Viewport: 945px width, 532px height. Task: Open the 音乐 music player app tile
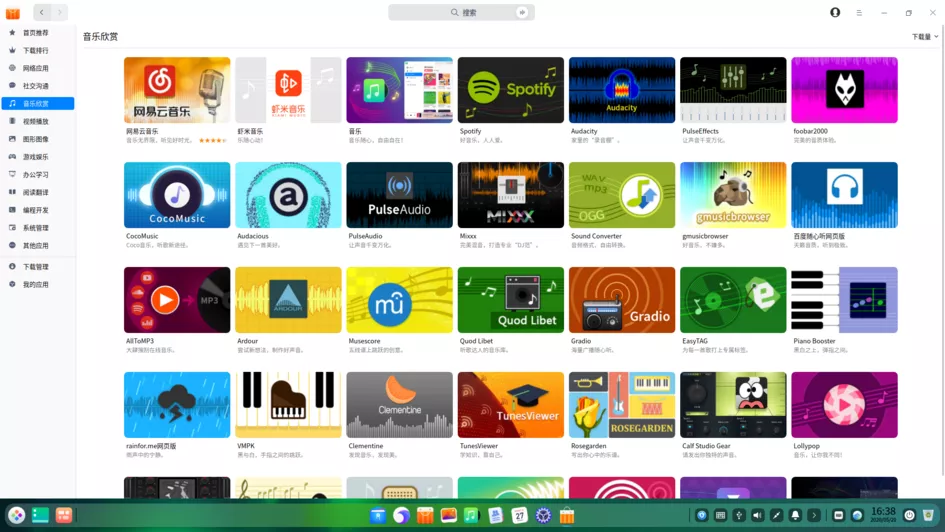400,90
